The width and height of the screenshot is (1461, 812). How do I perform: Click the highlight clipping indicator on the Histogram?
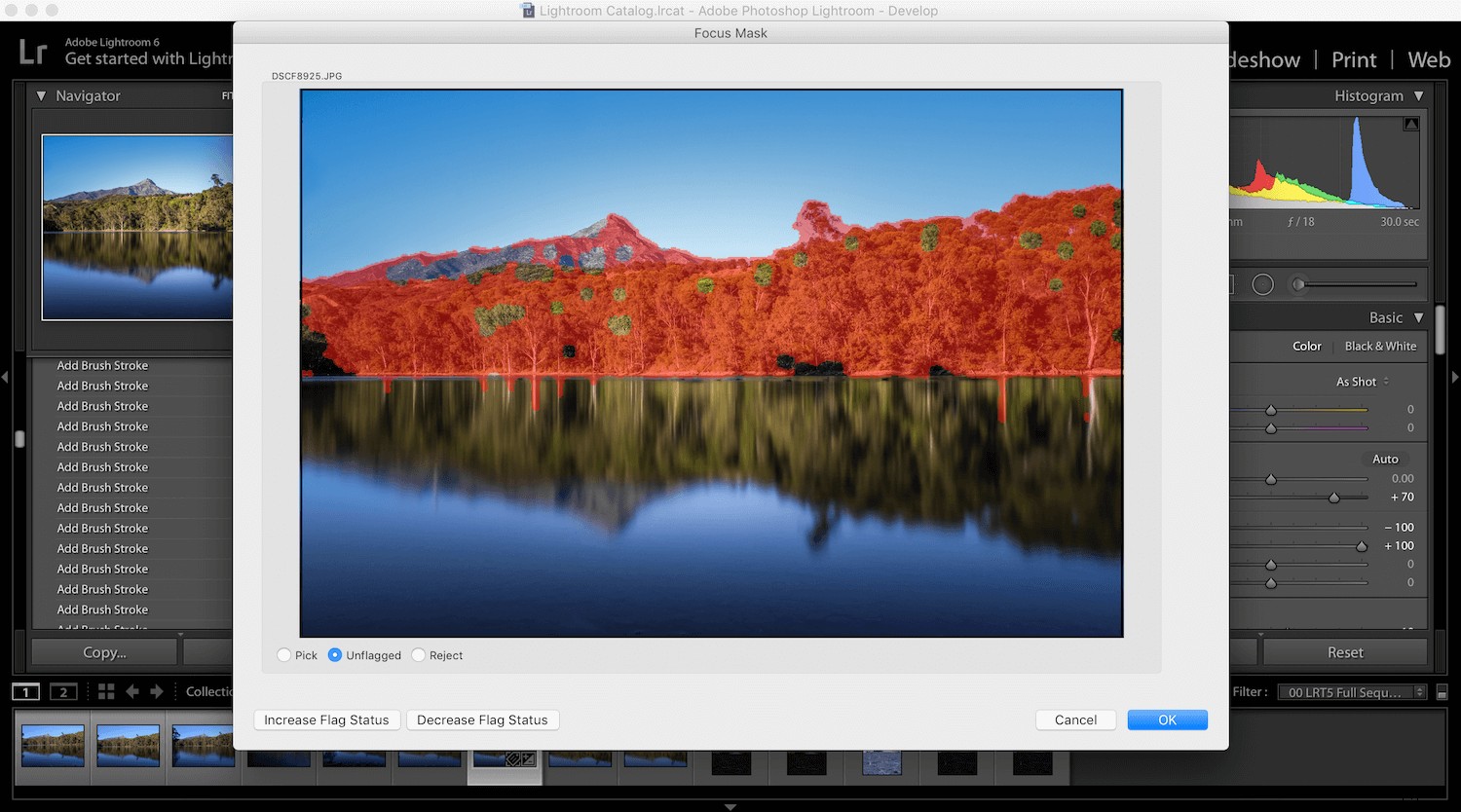point(1410,123)
